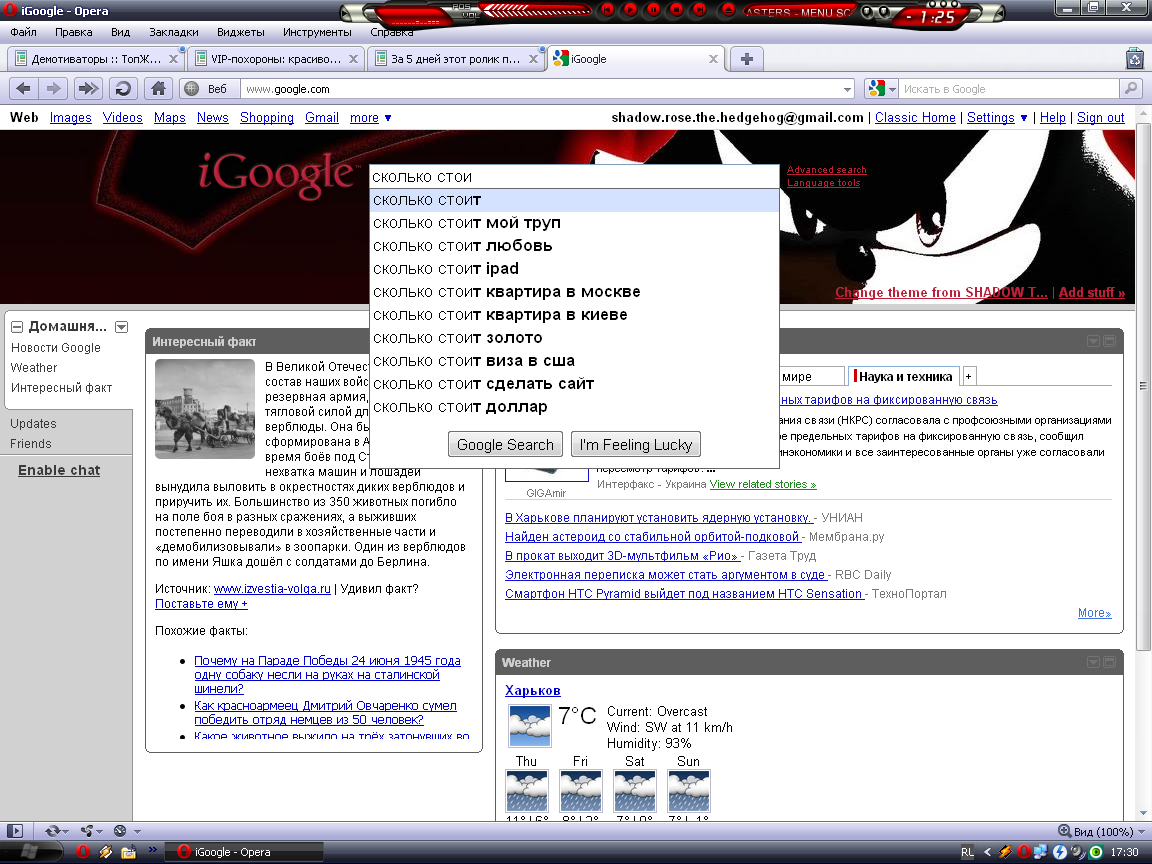Click the Enable chat link
The height and width of the screenshot is (864, 1152).
coord(59,470)
